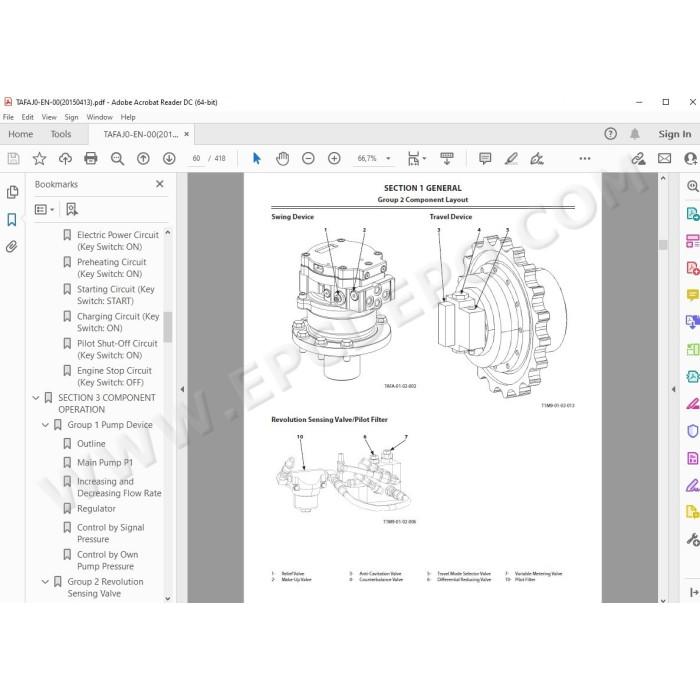The height and width of the screenshot is (700, 700).
Task: Open Pilot Shut-Off Circuit bookmark
Action: point(117,349)
